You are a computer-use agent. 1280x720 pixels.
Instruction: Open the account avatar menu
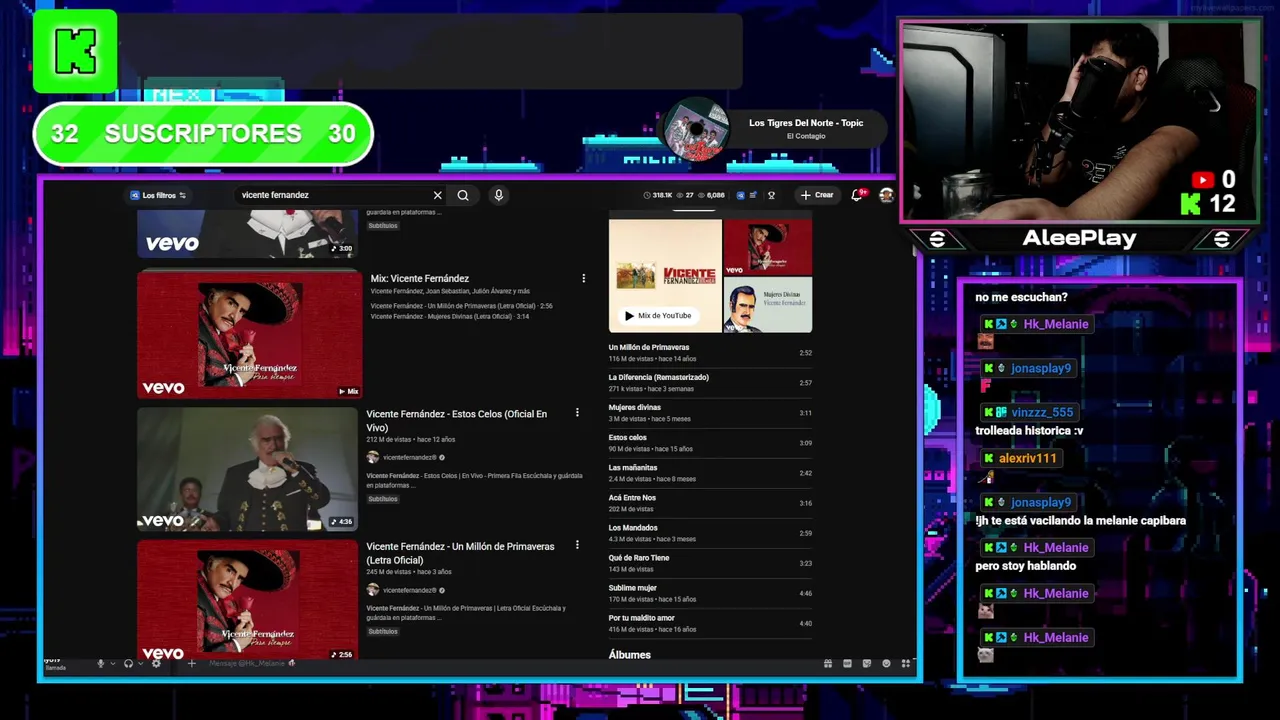886,195
